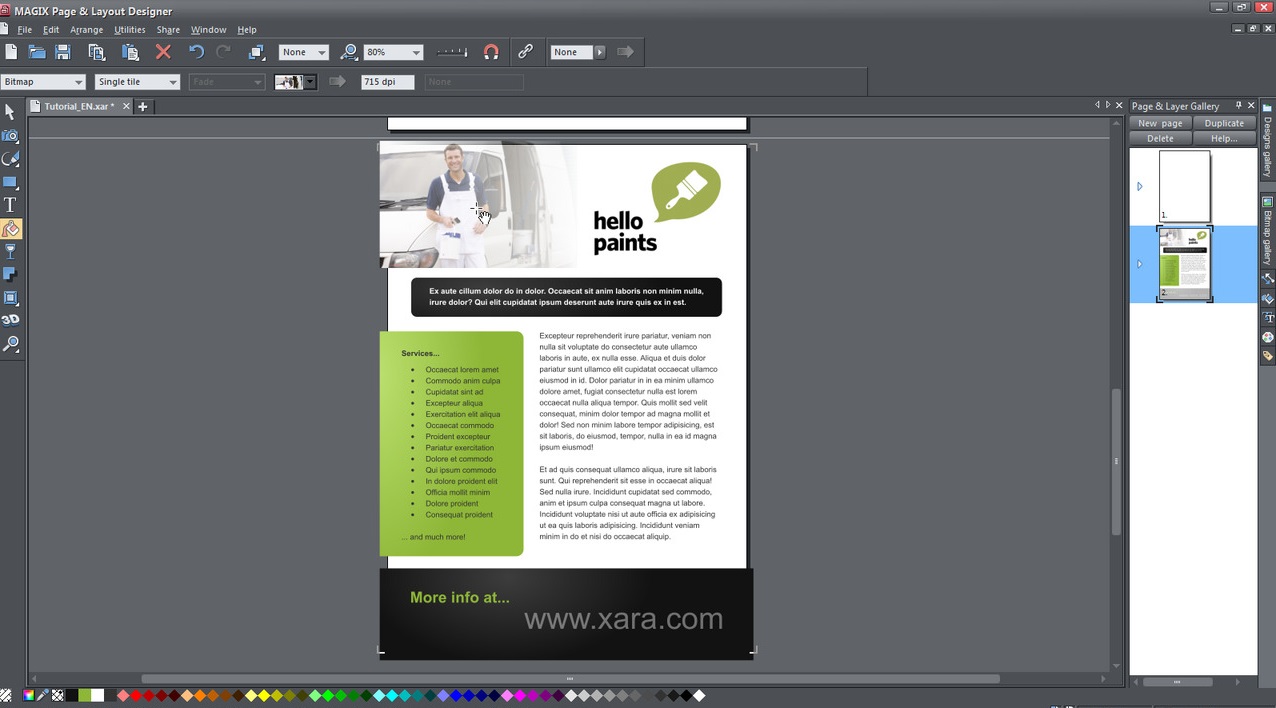
Task: Click the 715 dpi input field
Action: [x=387, y=82]
